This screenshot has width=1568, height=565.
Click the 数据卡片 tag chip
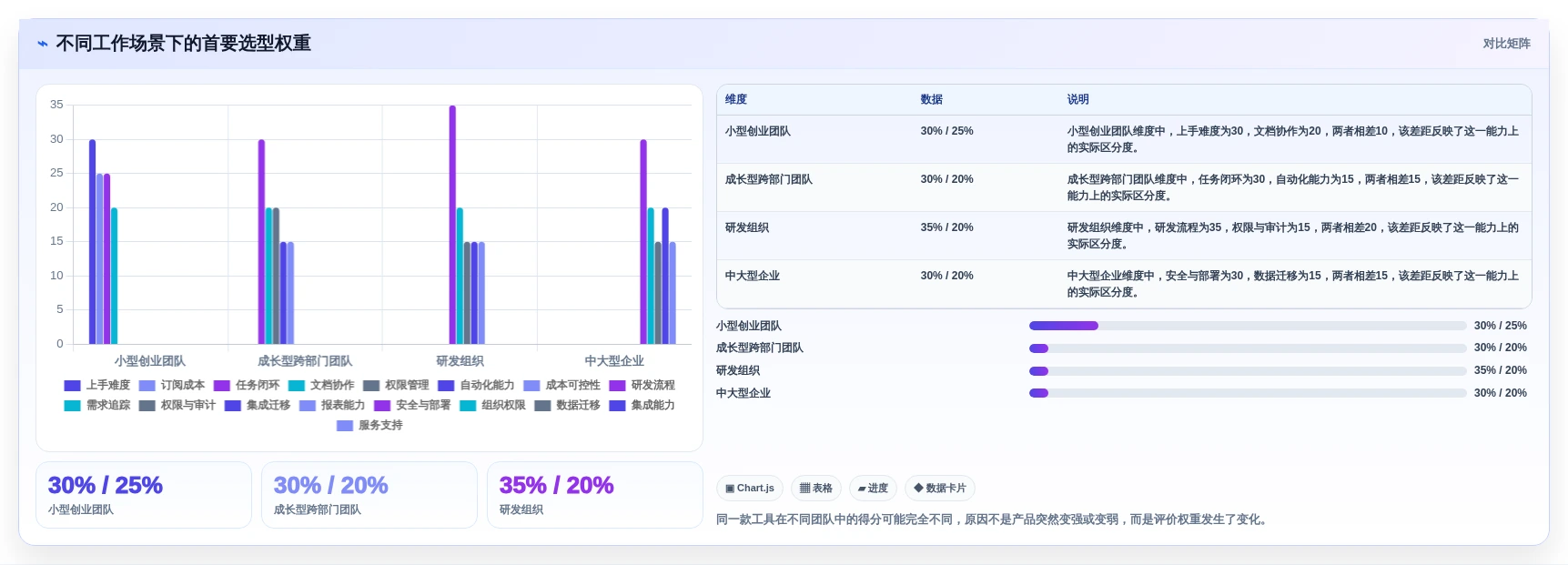click(940, 489)
